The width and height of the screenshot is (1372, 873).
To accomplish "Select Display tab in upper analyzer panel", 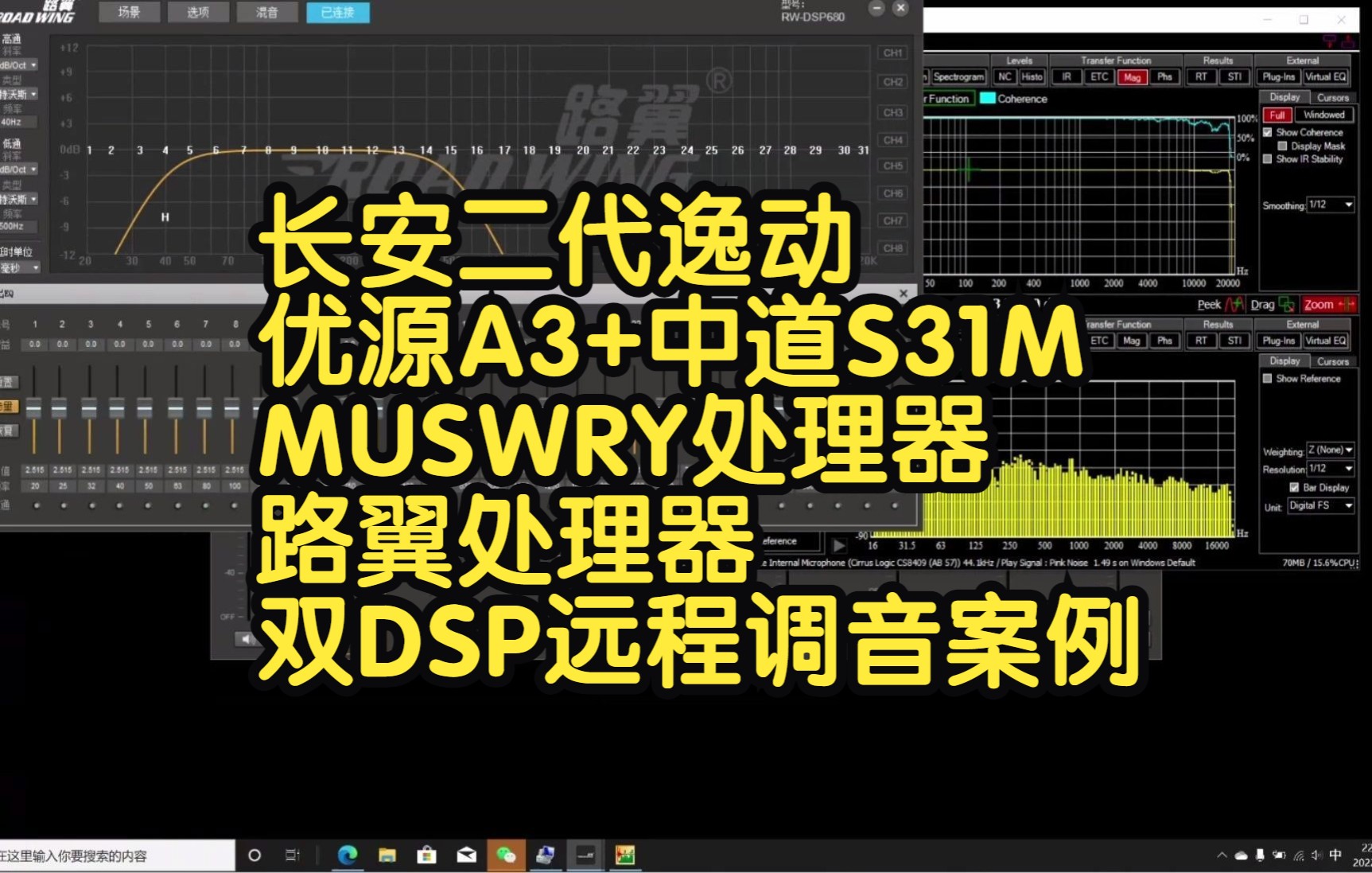I will (1284, 97).
